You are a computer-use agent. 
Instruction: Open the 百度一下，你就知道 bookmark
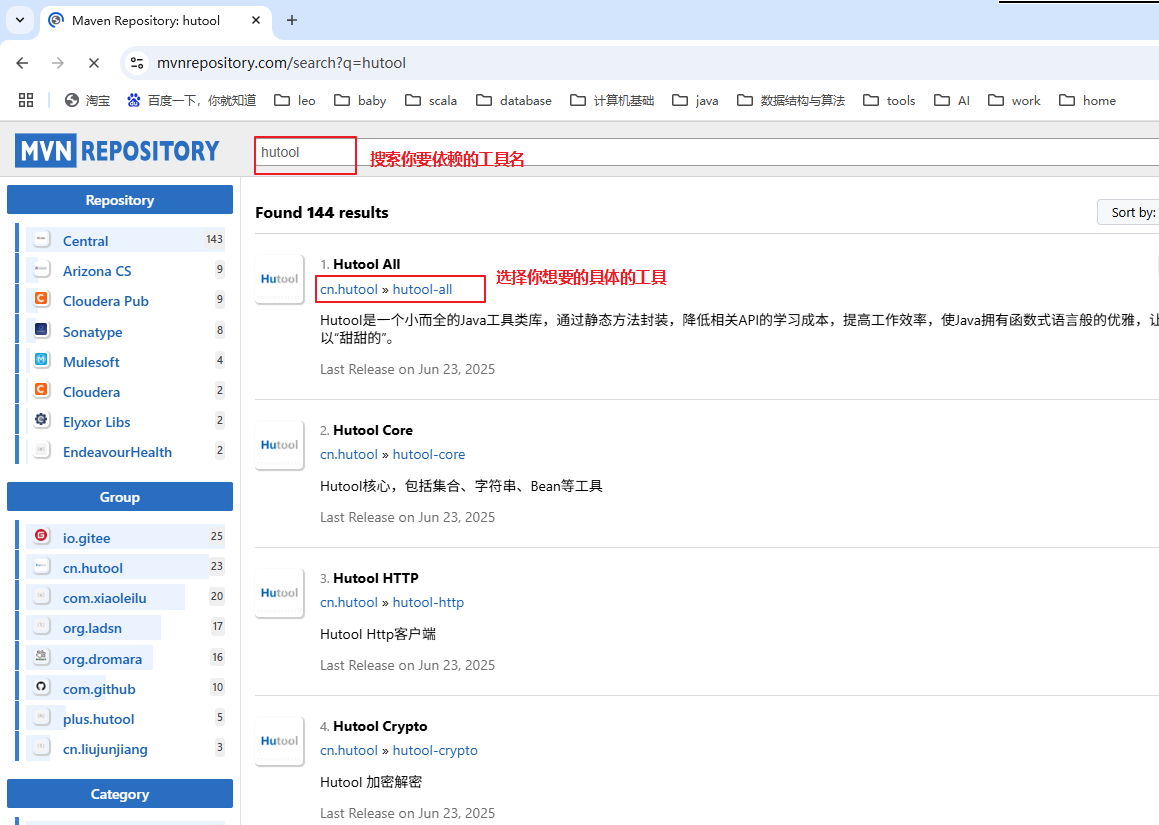pos(191,101)
